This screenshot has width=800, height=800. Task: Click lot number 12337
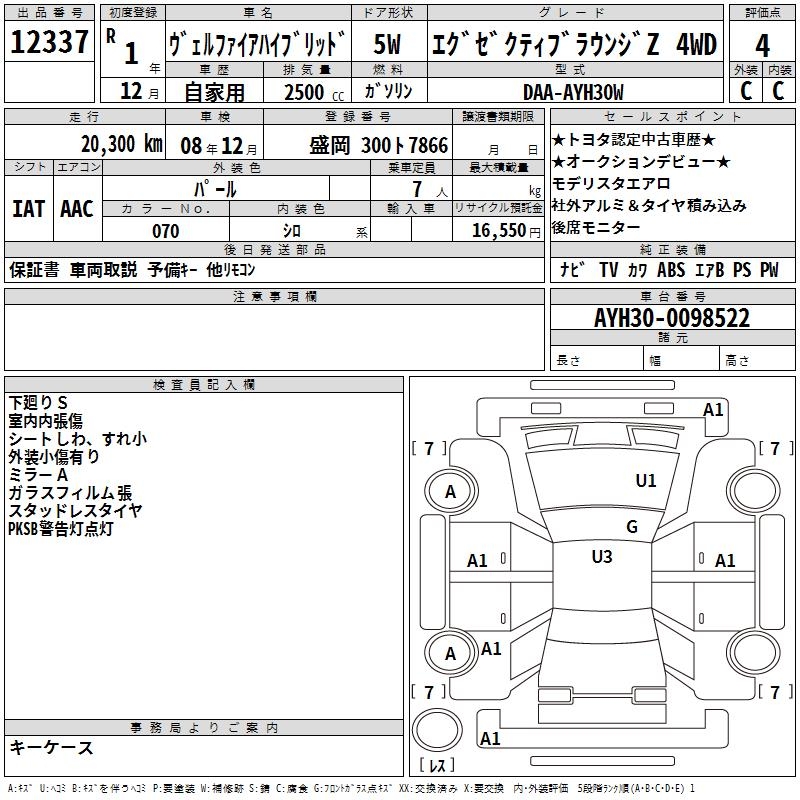pyautogui.click(x=49, y=43)
